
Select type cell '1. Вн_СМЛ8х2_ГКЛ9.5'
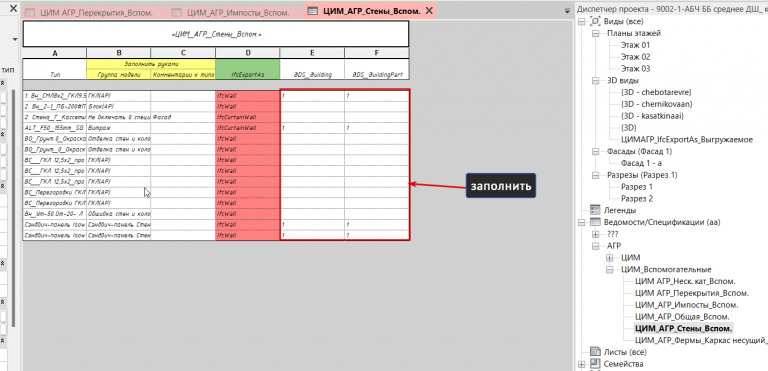click(54, 96)
